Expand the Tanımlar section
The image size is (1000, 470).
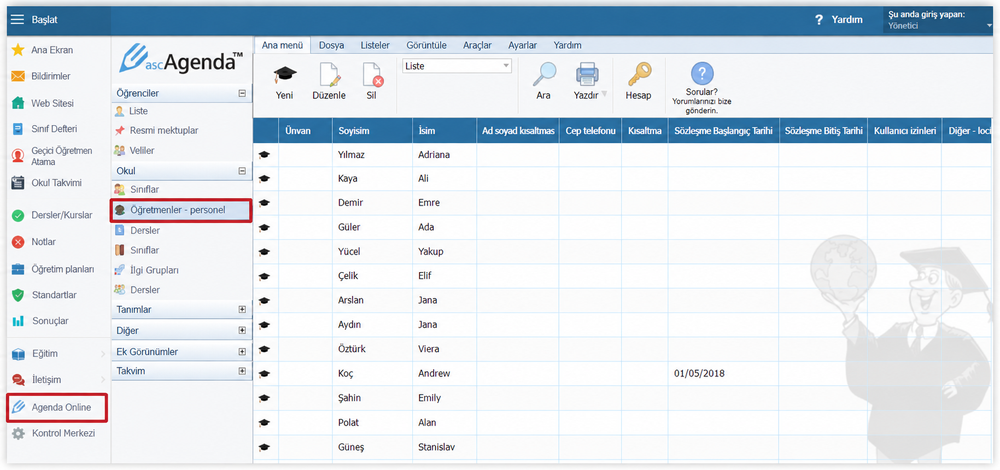[242, 309]
